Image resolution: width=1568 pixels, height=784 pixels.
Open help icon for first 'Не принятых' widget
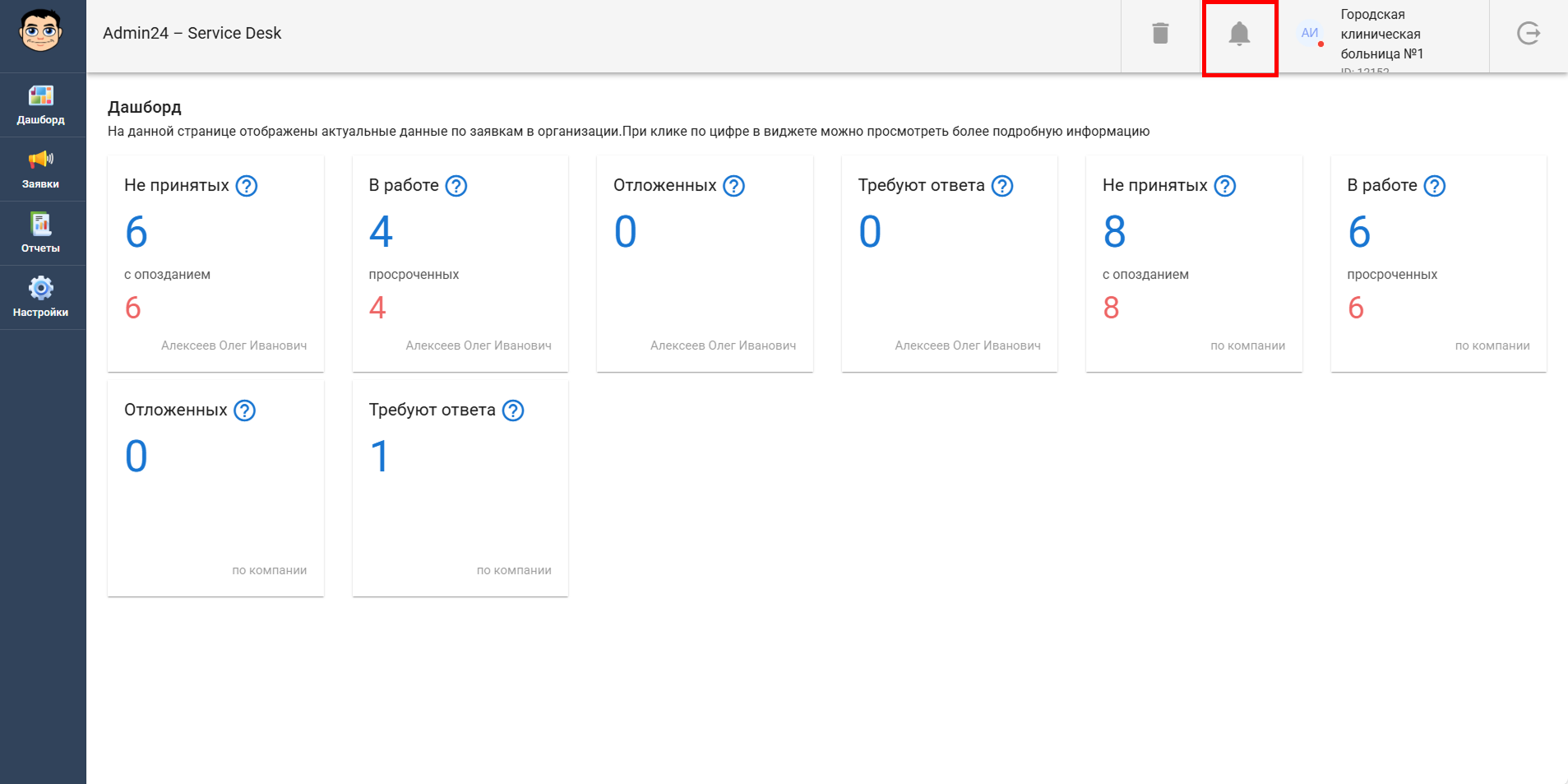tap(247, 186)
